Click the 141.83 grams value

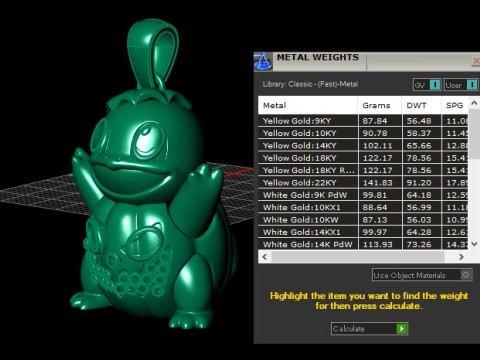(377, 182)
